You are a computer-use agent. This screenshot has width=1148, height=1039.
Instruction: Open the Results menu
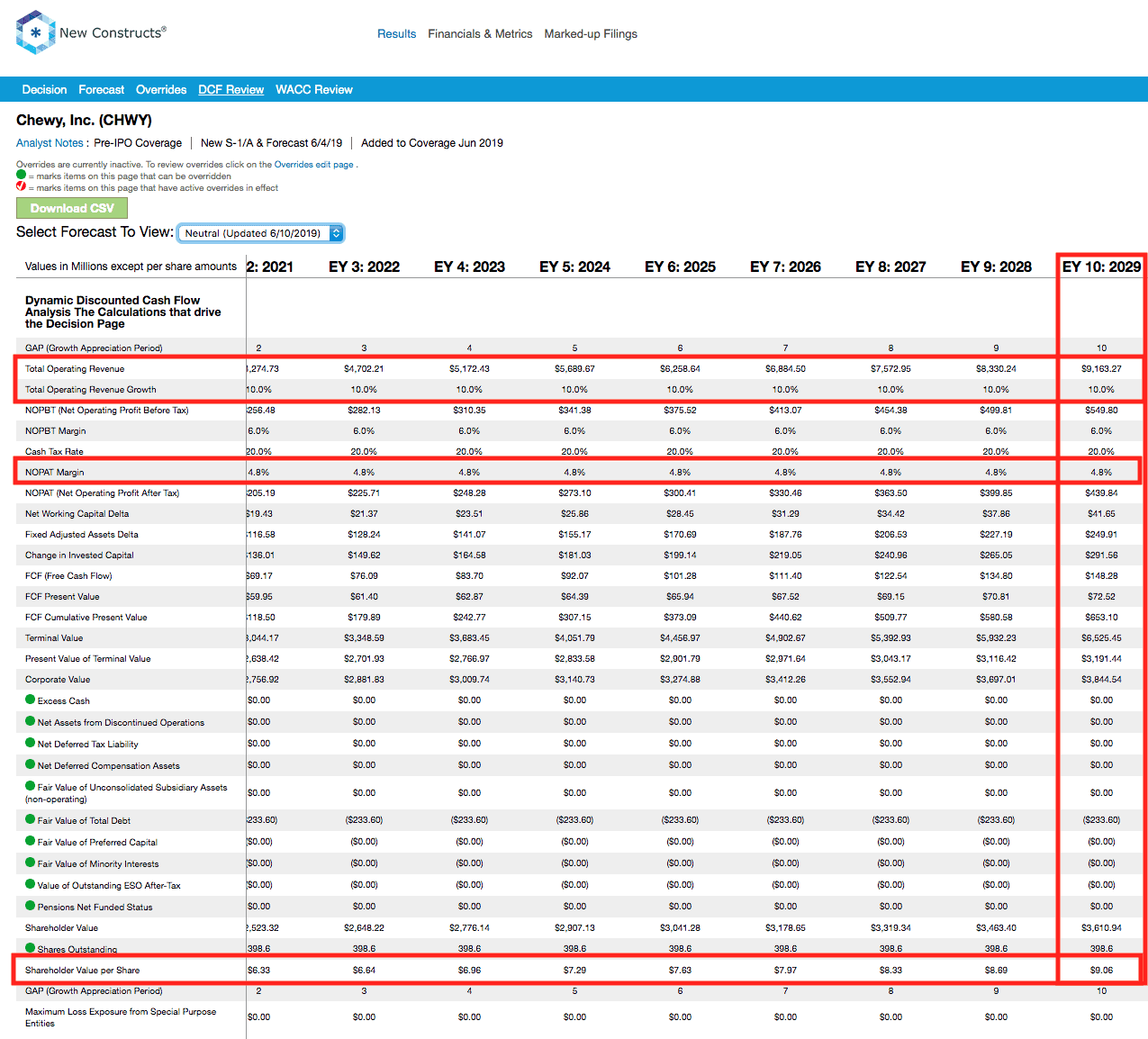pos(396,33)
